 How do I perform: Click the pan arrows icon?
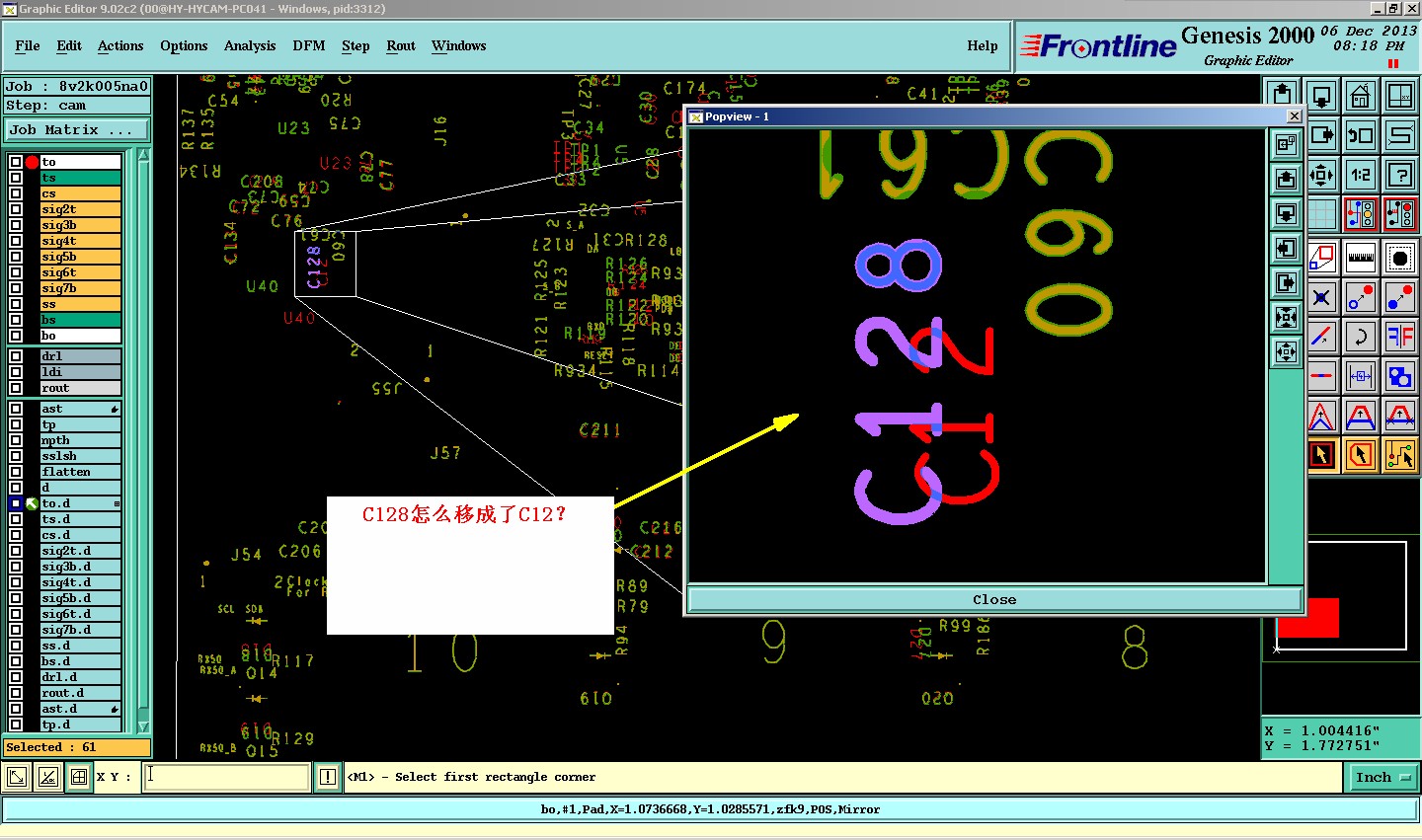point(1321,175)
